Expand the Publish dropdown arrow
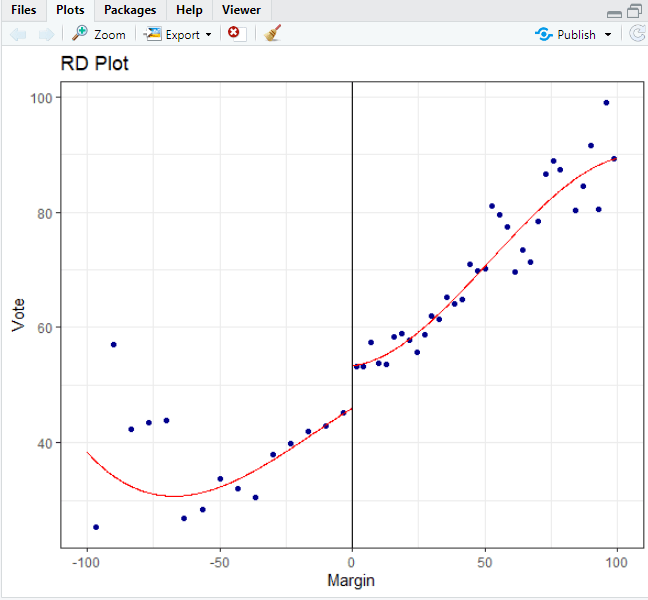 (608, 35)
